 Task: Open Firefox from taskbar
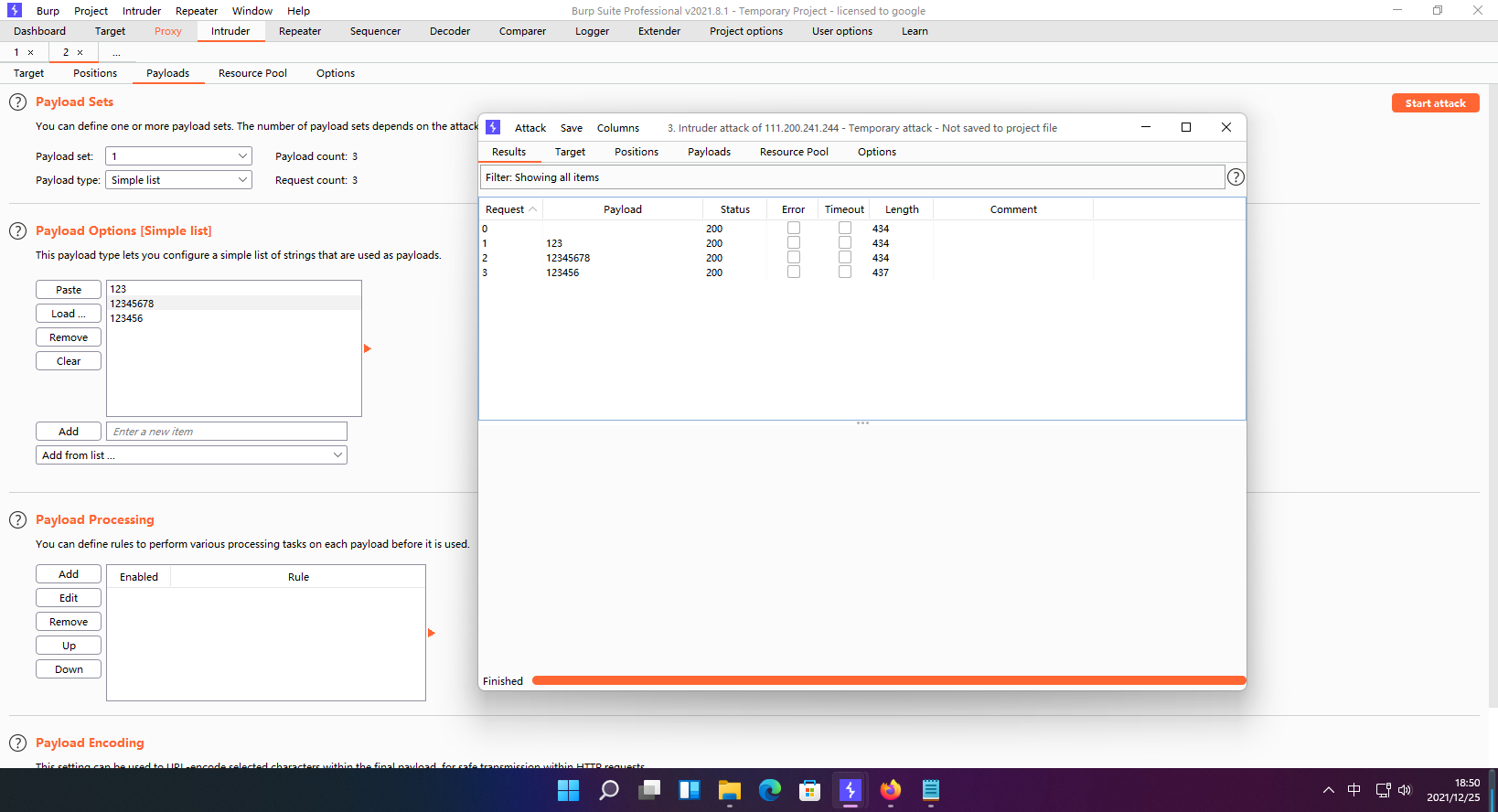pyautogui.click(x=891, y=790)
